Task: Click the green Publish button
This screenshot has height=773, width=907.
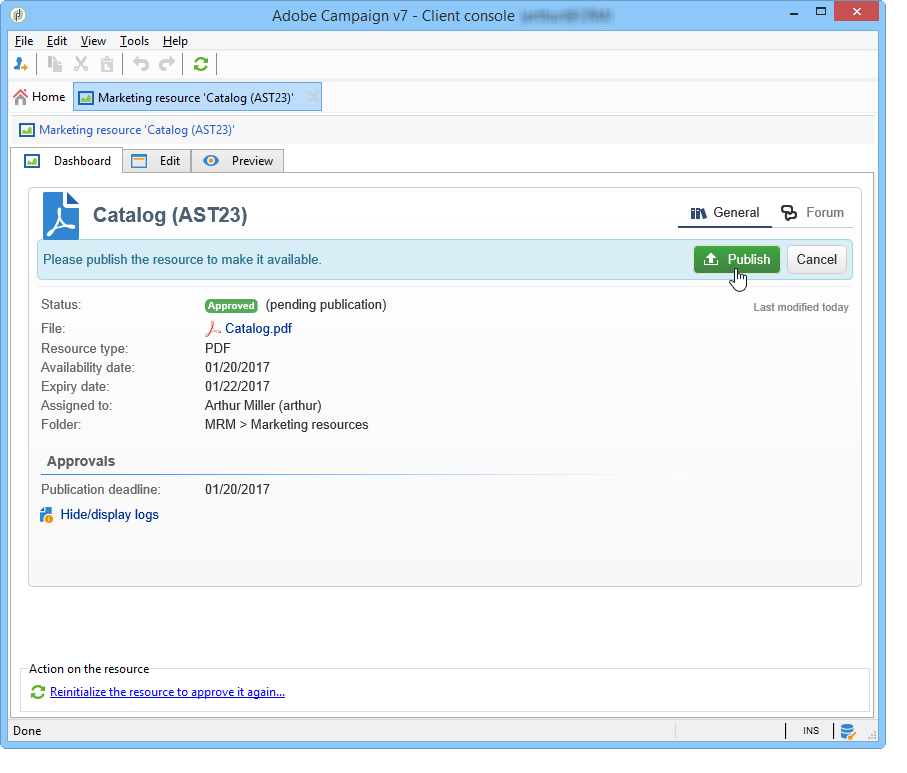Action: [737, 260]
